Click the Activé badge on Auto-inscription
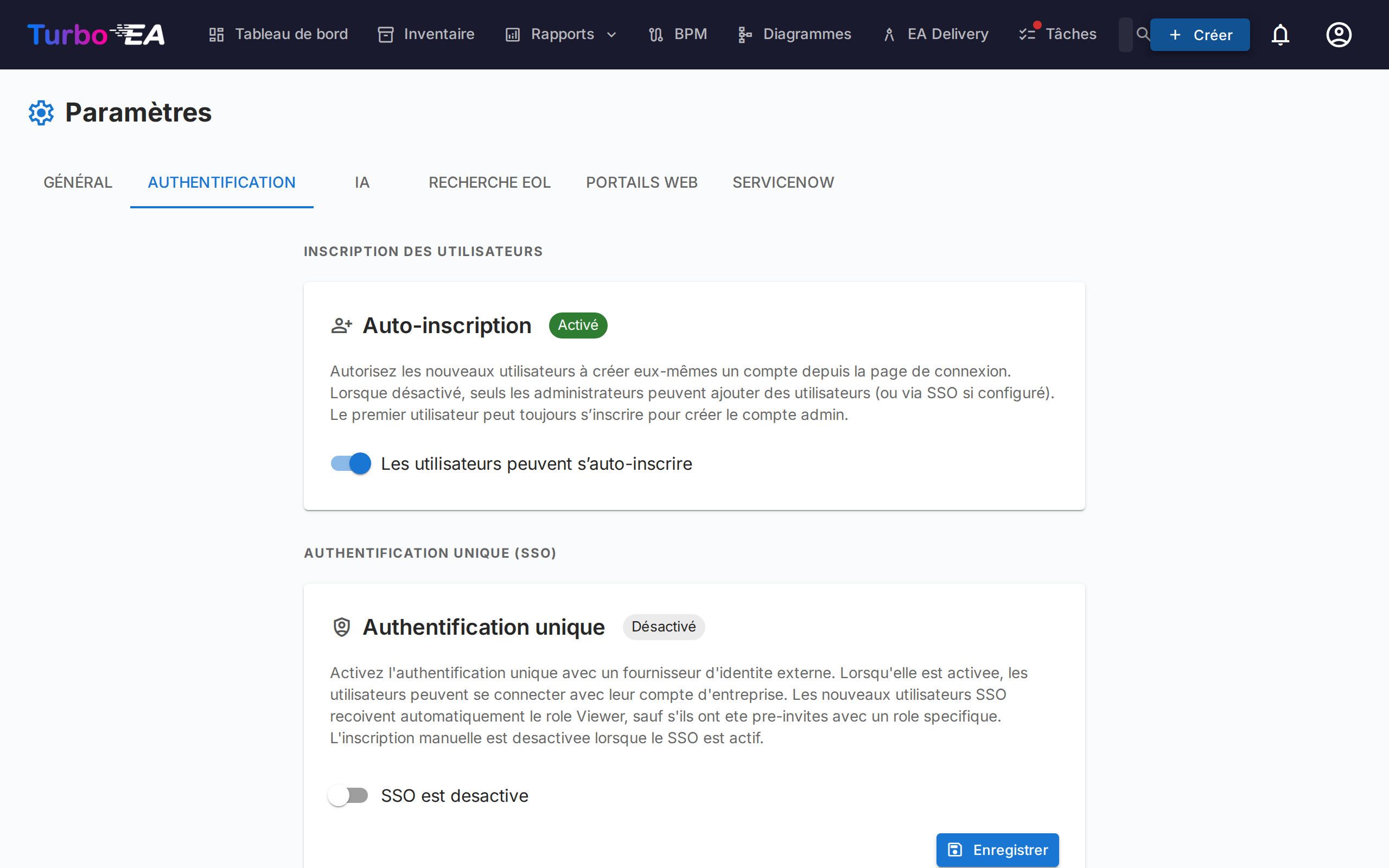 tap(577, 325)
